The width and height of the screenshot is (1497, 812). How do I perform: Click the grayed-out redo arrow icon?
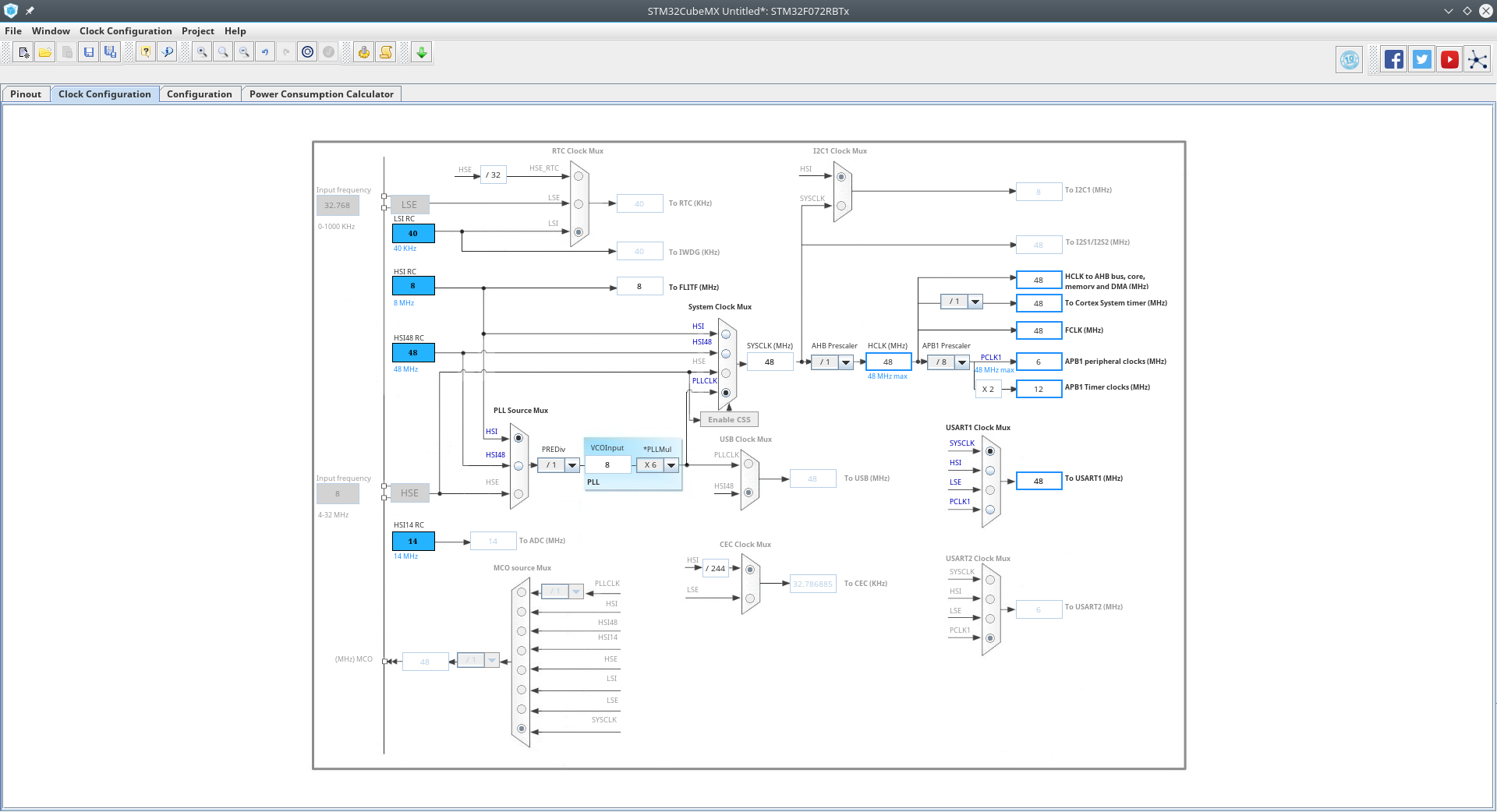[x=286, y=52]
